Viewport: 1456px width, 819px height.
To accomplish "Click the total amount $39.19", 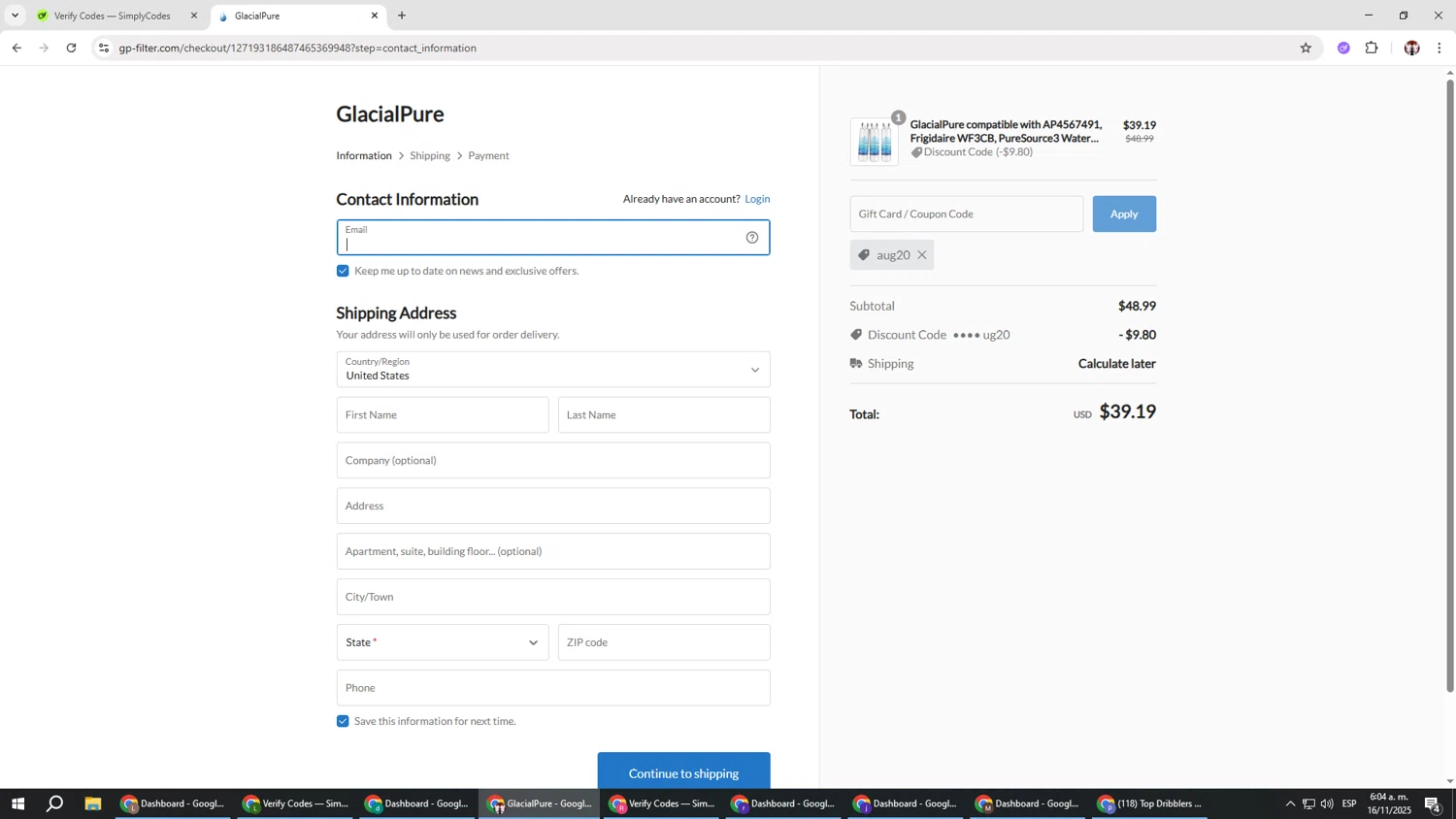I will [x=1127, y=411].
